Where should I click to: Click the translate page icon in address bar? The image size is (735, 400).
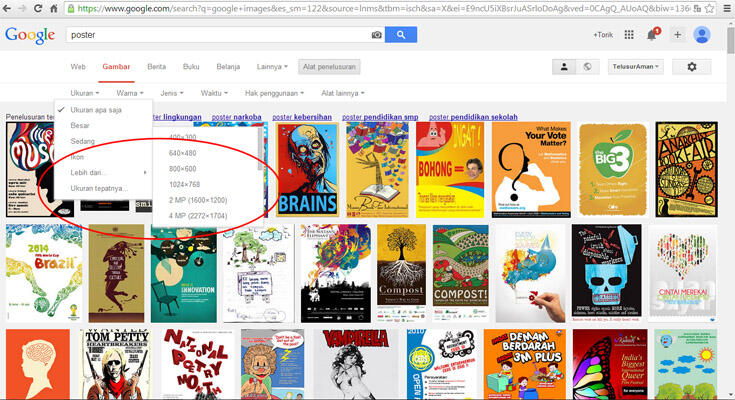(x=697, y=8)
